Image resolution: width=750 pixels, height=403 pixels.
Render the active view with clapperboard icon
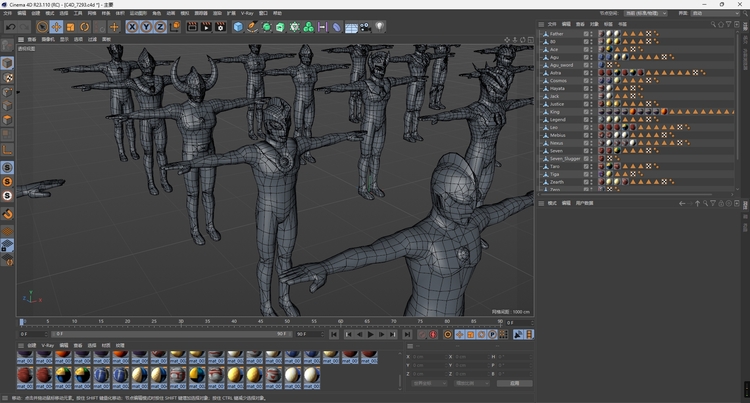click(x=192, y=27)
